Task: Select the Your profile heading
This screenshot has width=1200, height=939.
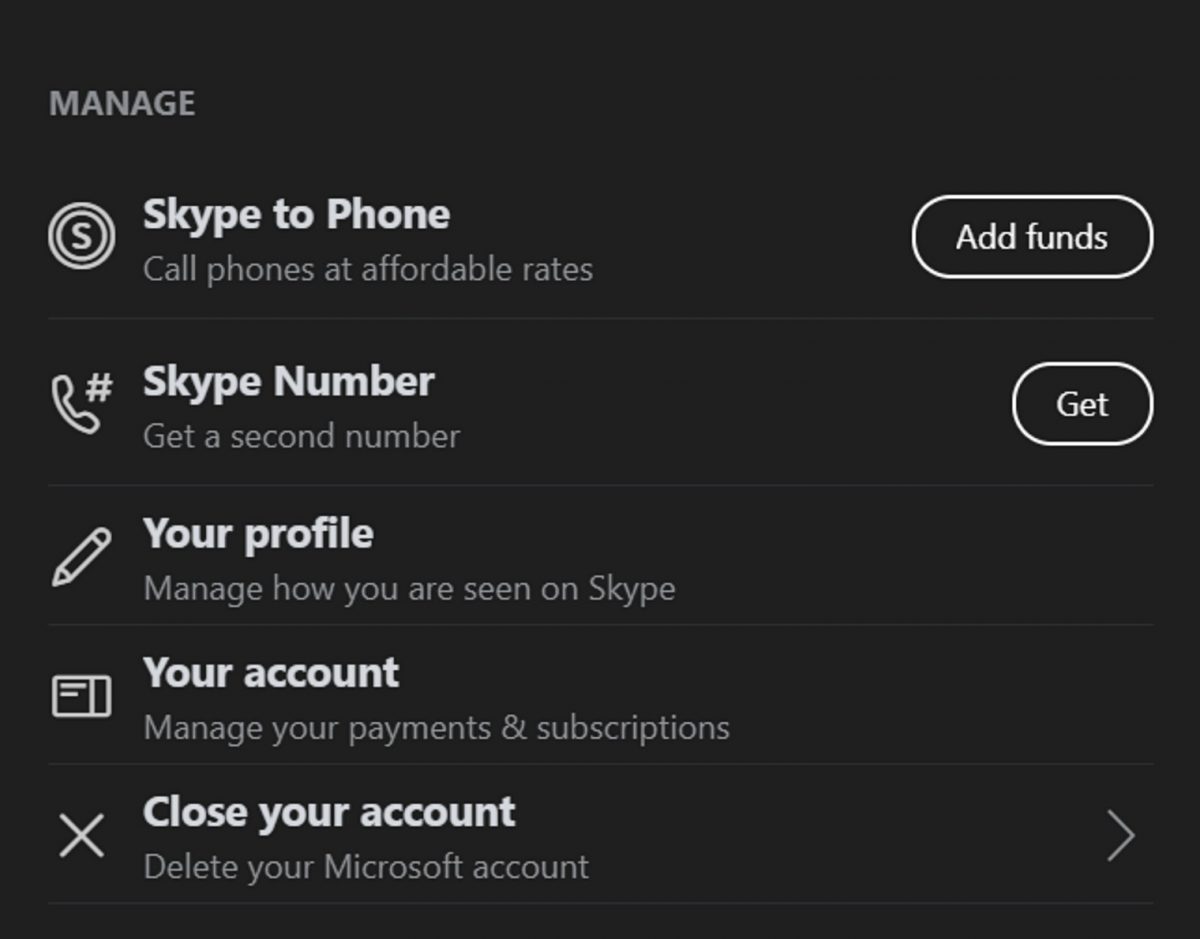Action: pos(258,534)
